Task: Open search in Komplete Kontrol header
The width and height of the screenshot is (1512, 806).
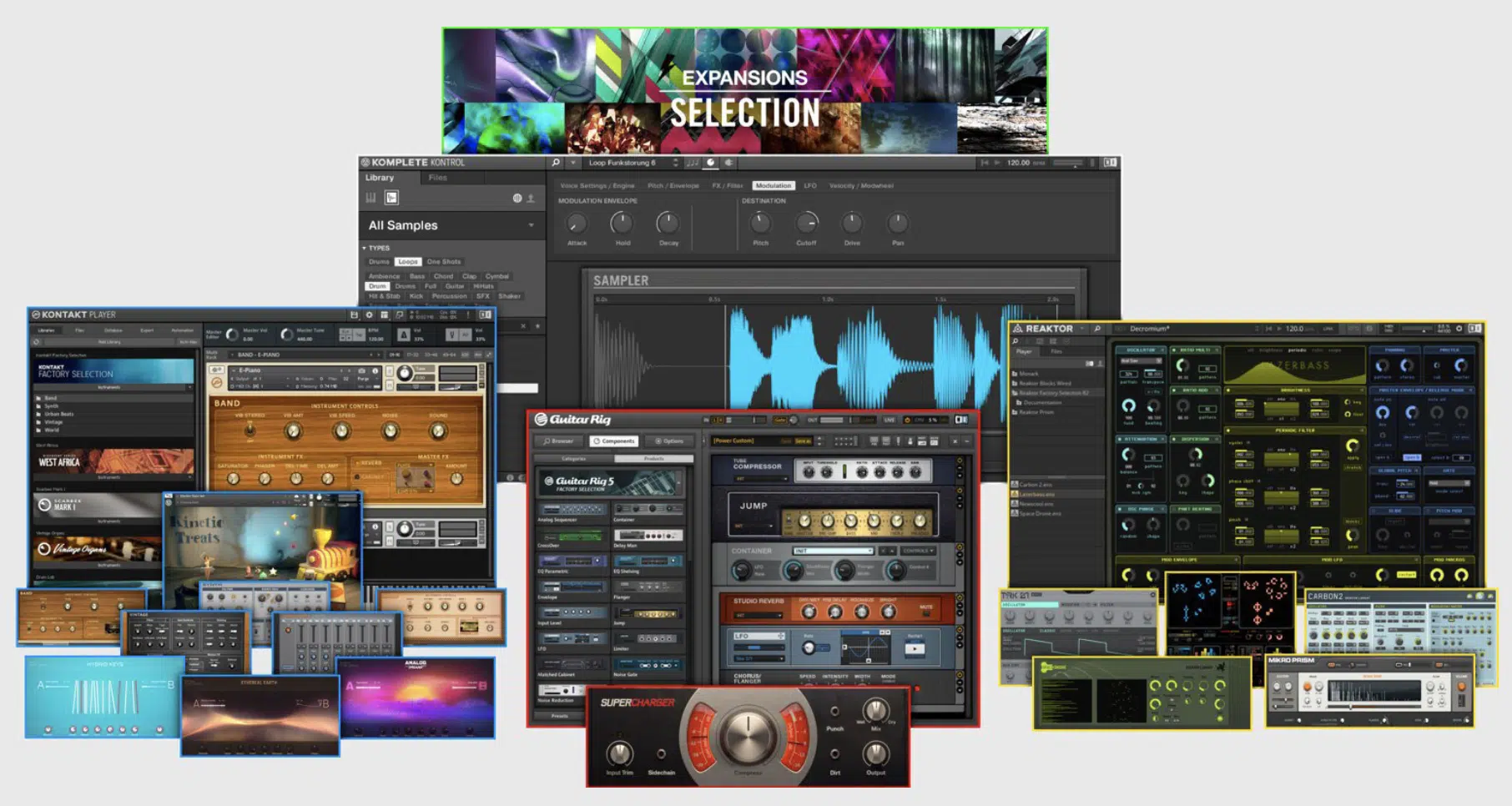Action: [x=556, y=163]
